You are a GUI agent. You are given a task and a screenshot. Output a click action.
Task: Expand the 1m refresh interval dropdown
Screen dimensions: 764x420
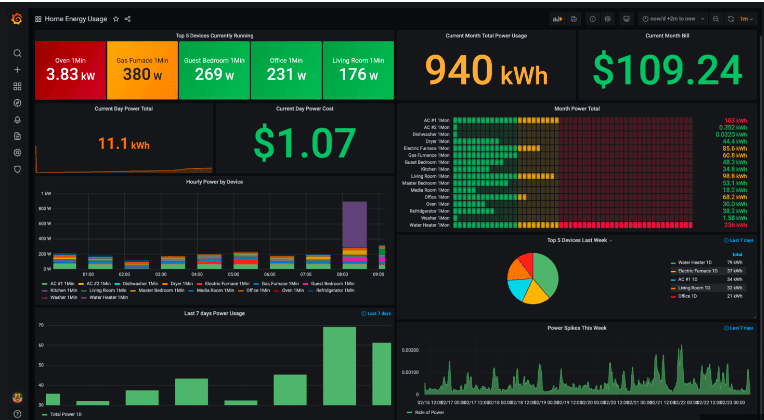pos(746,19)
